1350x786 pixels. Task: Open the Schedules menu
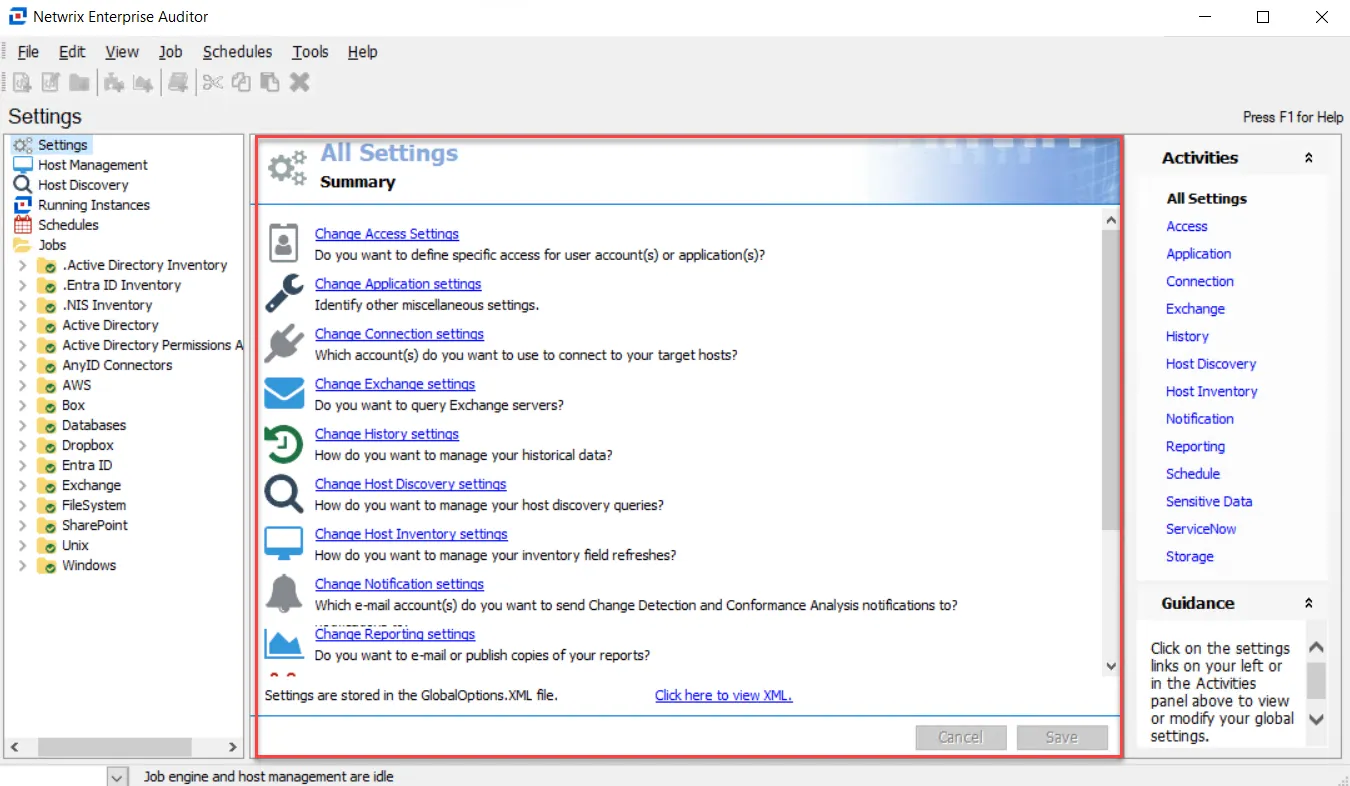(x=237, y=52)
